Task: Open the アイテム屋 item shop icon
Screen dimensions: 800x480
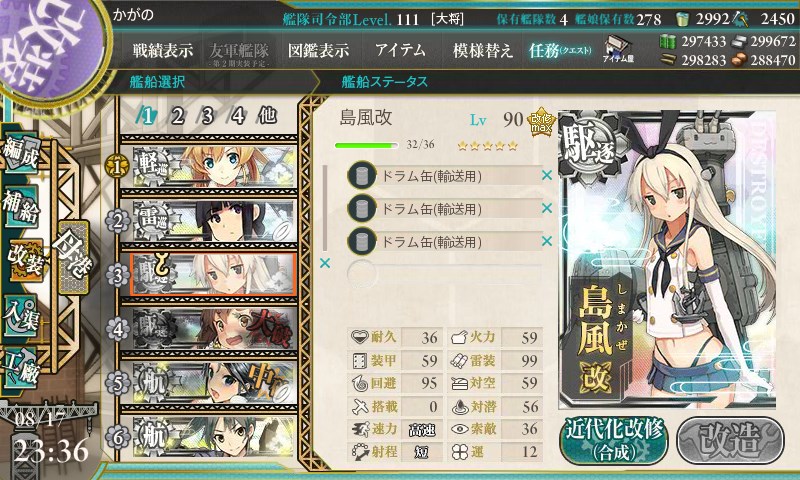Action: 617,49
